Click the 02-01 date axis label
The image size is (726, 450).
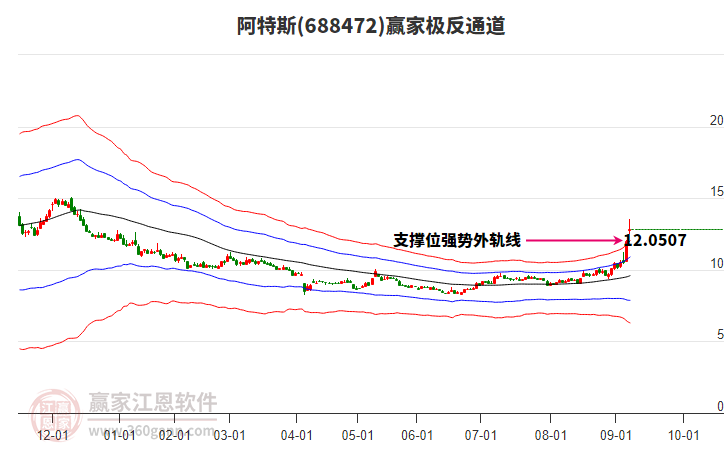pos(174,435)
